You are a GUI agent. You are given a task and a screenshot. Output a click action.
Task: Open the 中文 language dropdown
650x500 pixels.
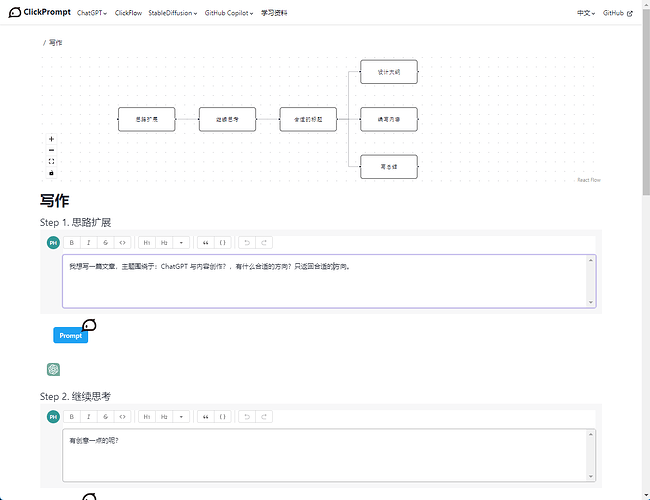[586, 14]
